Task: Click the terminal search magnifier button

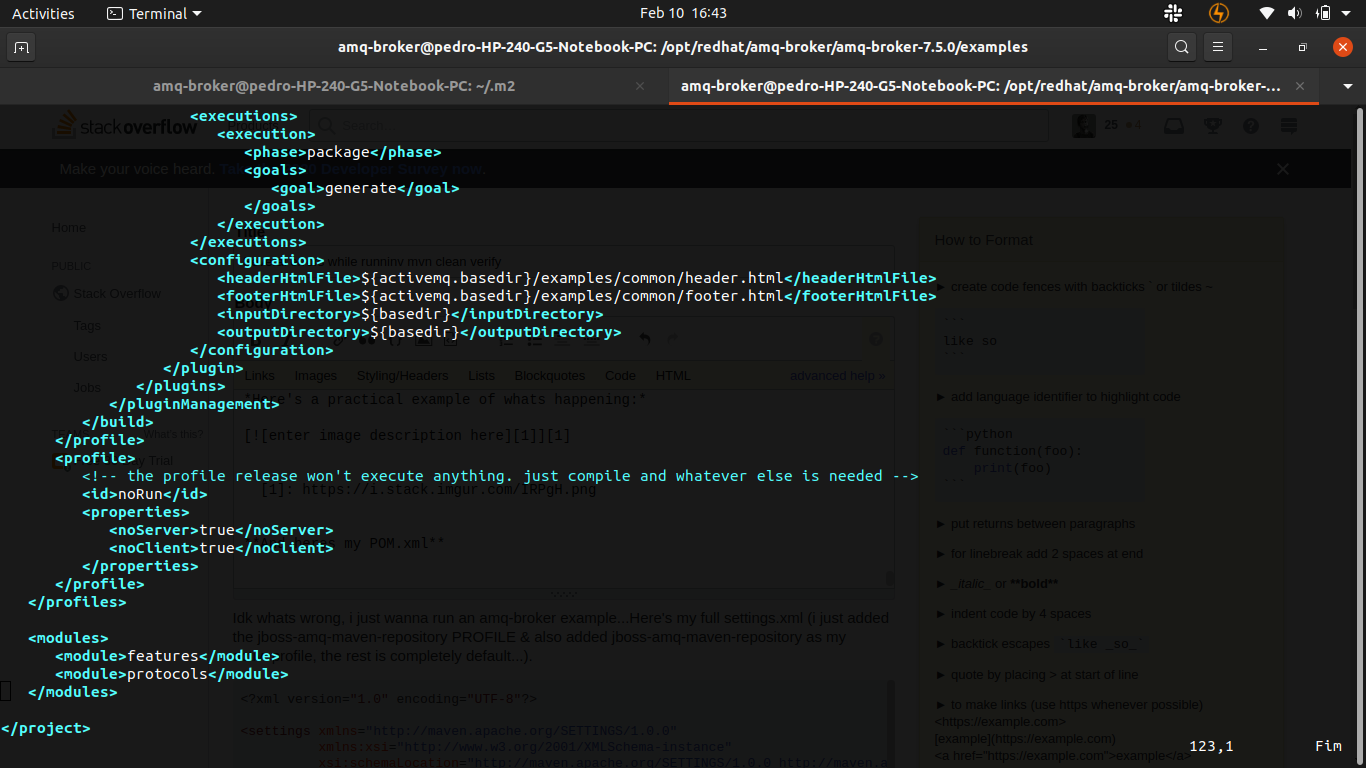Action: 1182,47
